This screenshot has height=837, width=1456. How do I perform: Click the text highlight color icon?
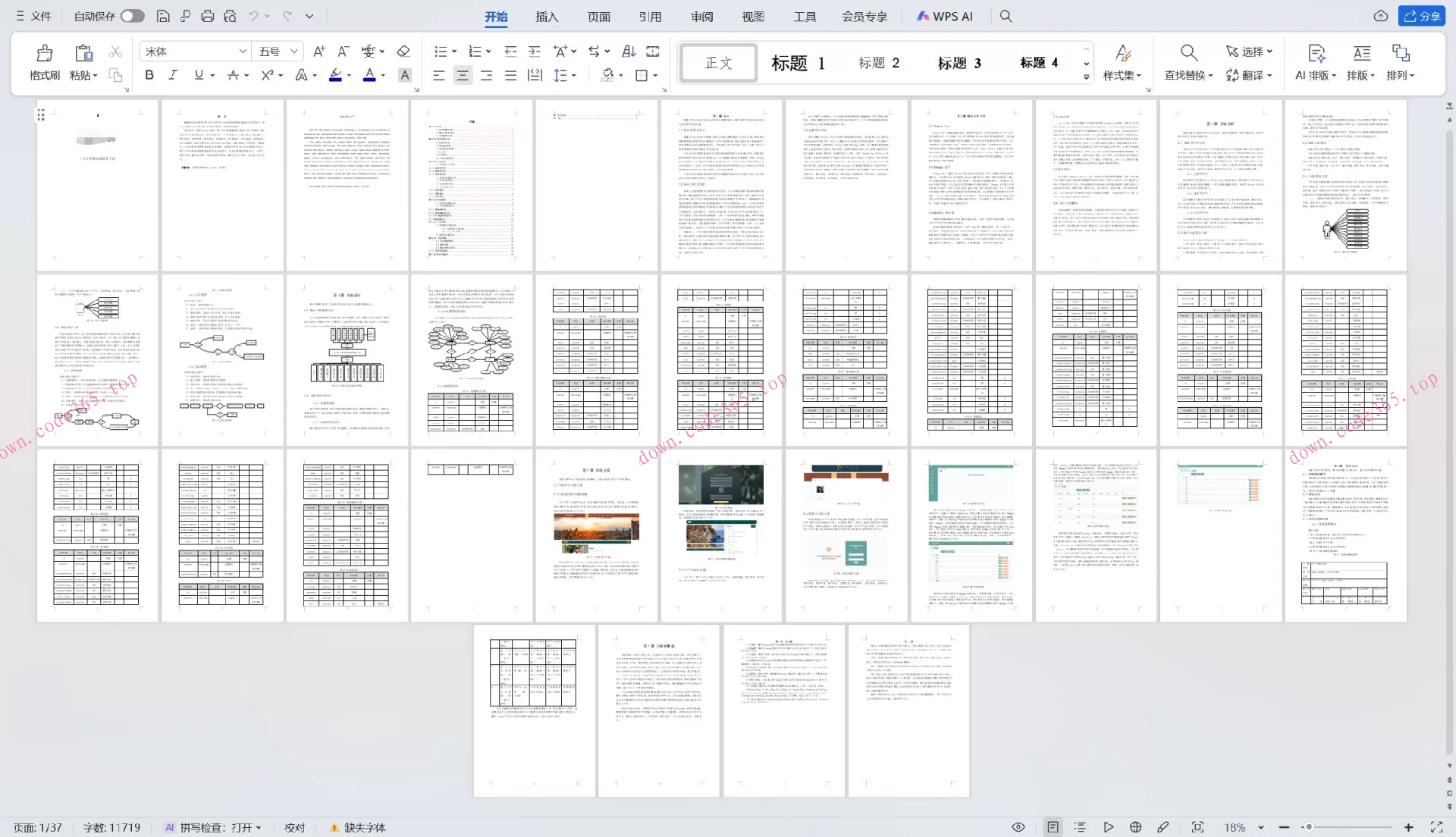336,74
